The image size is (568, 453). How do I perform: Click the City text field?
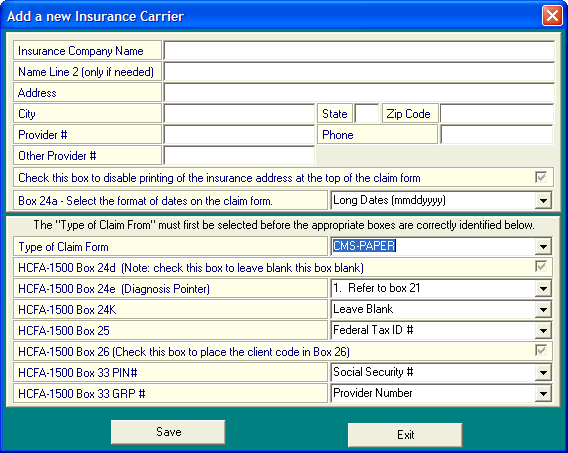[x=239, y=113]
